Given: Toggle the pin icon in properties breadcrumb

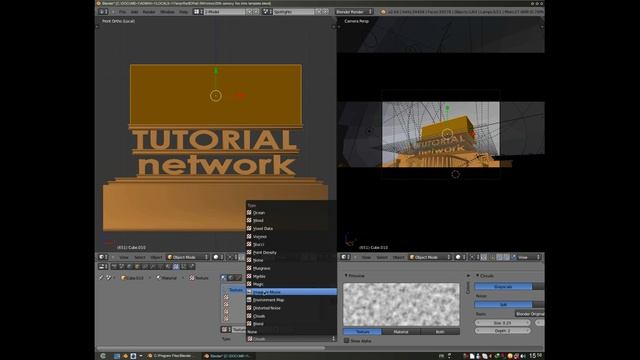Looking at the screenshot, I should (x=101, y=278).
